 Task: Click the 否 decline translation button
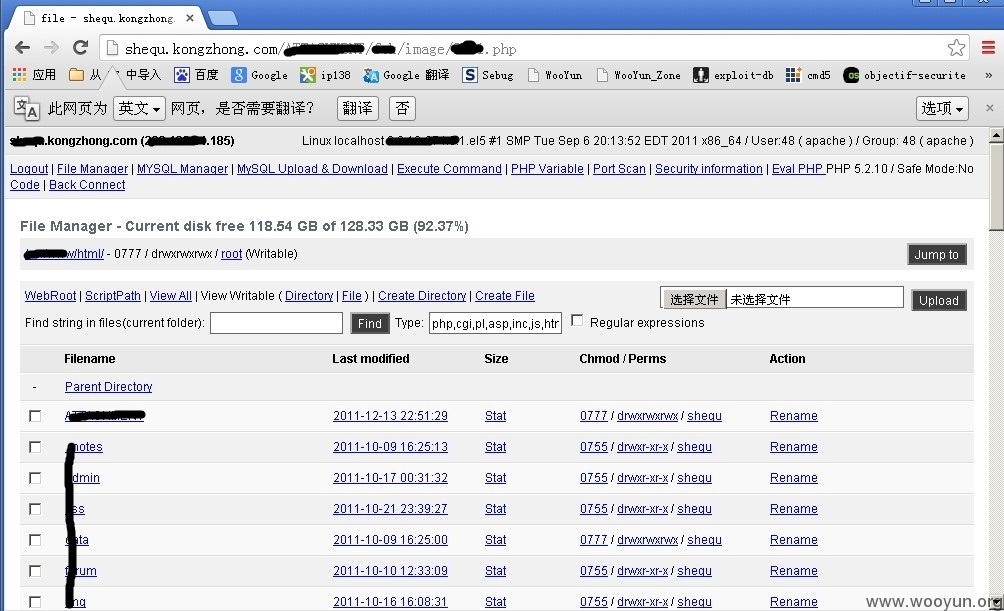click(402, 108)
